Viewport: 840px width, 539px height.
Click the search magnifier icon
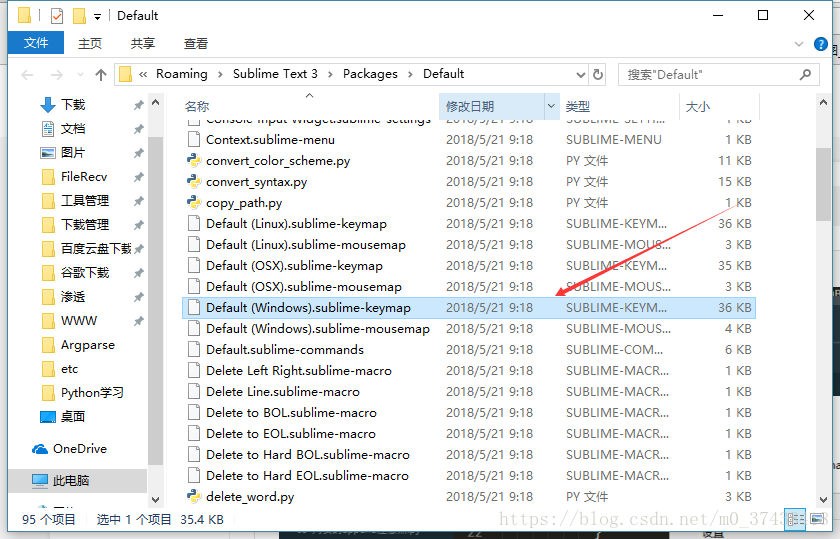point(805,74)
